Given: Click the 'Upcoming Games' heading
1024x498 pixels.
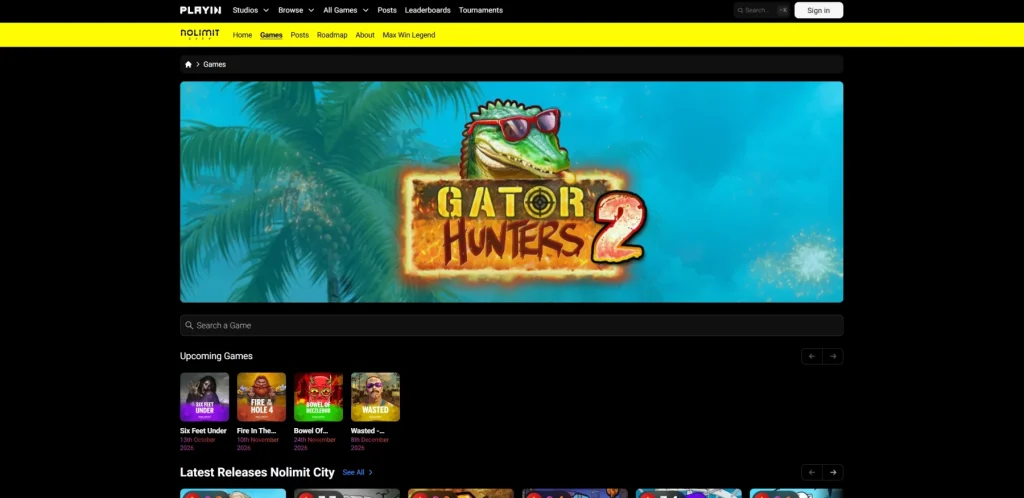Looking at the screenshot, I should tap(216, 356).
